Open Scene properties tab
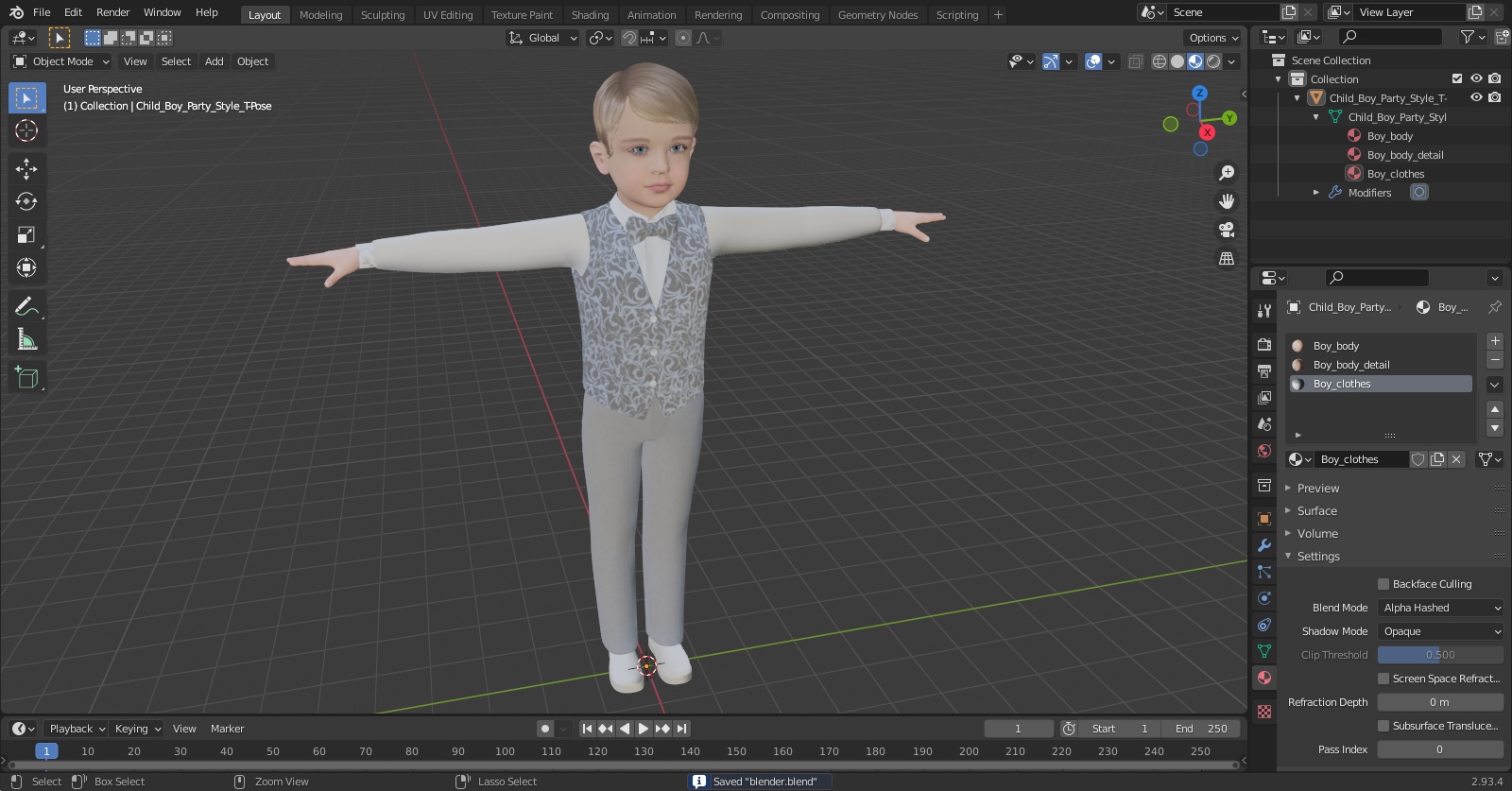Screen dimensions: 1512x791 [x=1264, y=424]
